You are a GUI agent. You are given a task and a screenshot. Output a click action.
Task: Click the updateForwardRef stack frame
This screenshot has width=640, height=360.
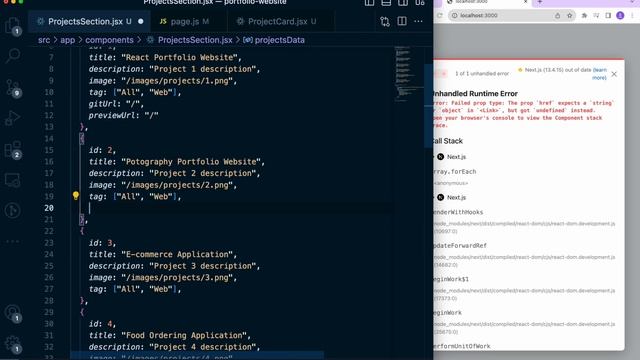click(x=460, y=246)
